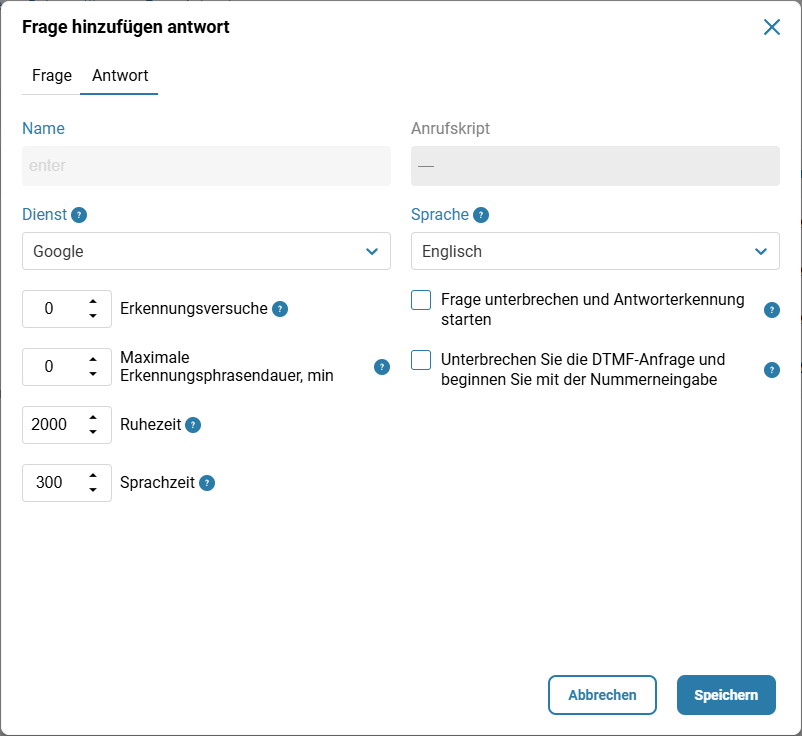Show help for Erkennungsversuche

[x=280, y=309]
